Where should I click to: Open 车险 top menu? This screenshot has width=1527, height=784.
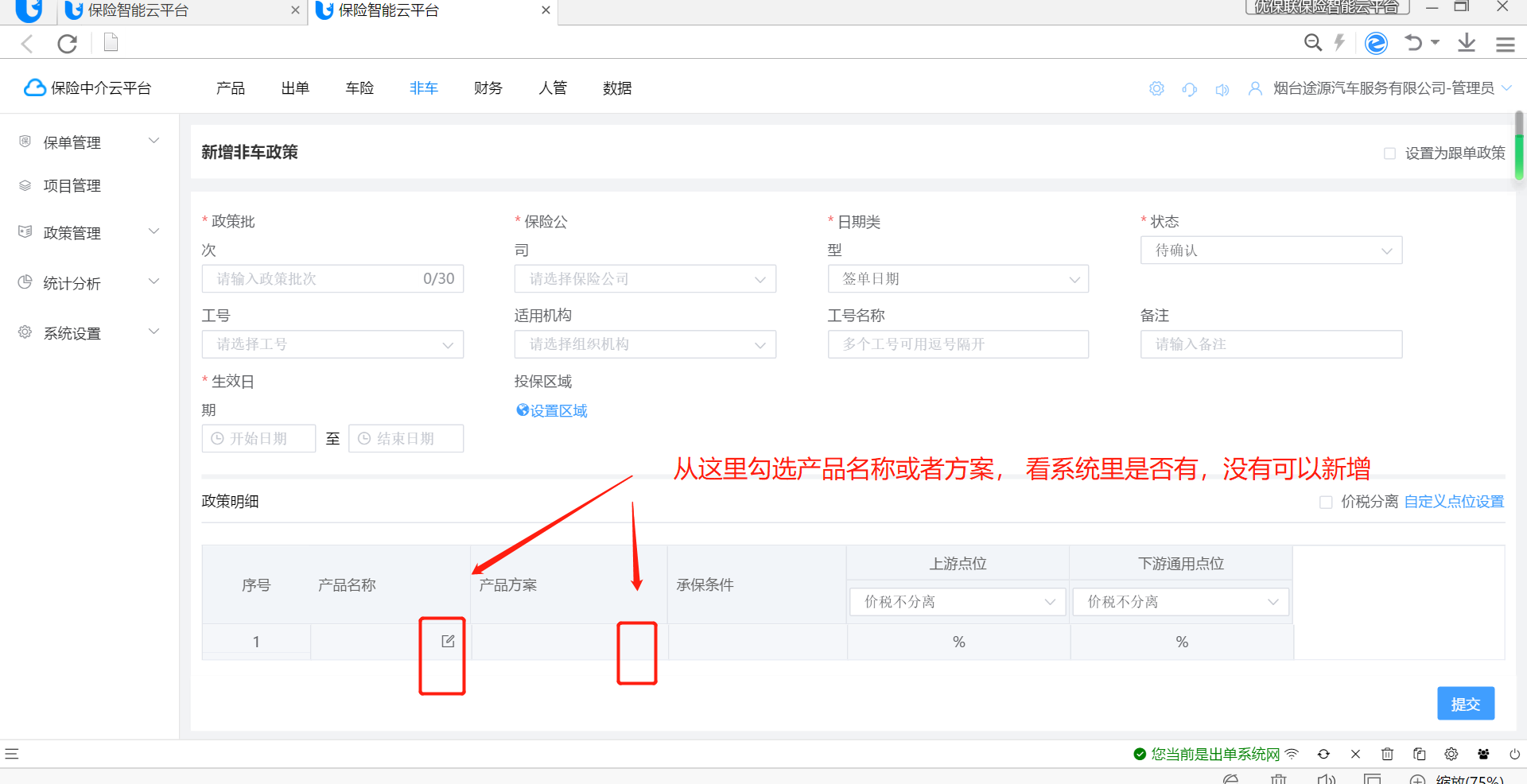pyautogui.click(x=359, y=88)
